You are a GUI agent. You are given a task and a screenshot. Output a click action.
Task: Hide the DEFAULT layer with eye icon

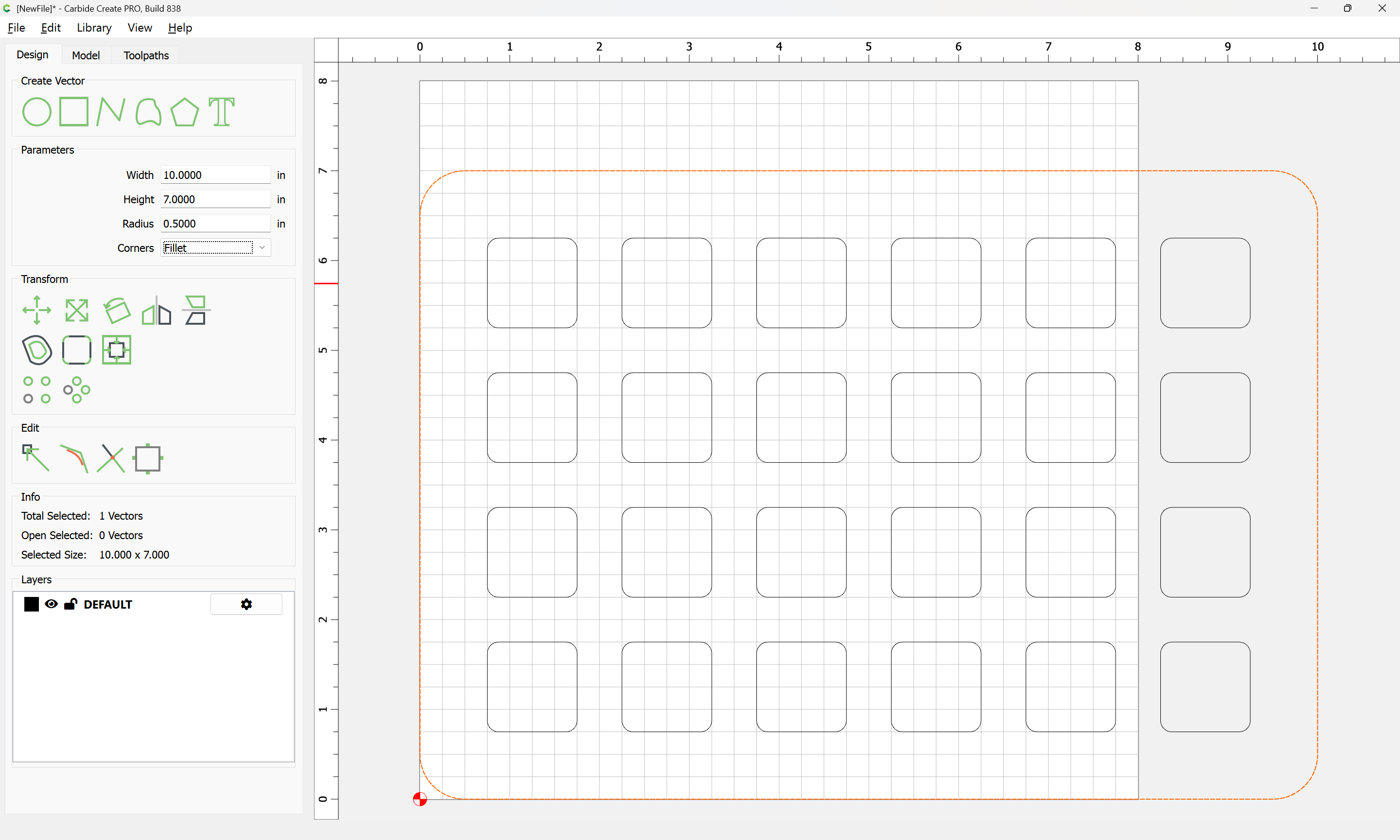tap(51, 604)
